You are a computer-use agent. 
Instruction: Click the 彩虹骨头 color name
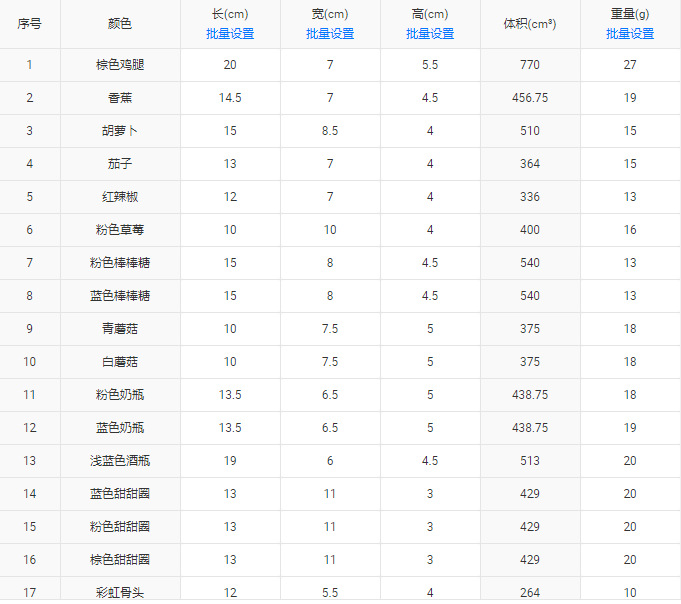[x=119, y=593]
